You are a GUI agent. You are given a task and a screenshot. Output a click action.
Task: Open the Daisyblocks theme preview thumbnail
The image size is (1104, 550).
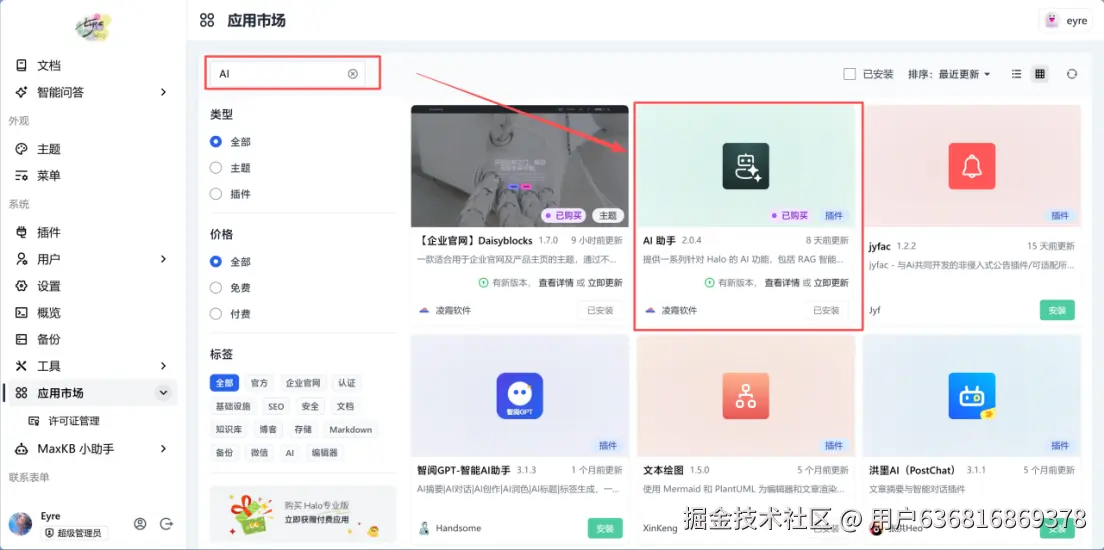[x=520, y=166]
